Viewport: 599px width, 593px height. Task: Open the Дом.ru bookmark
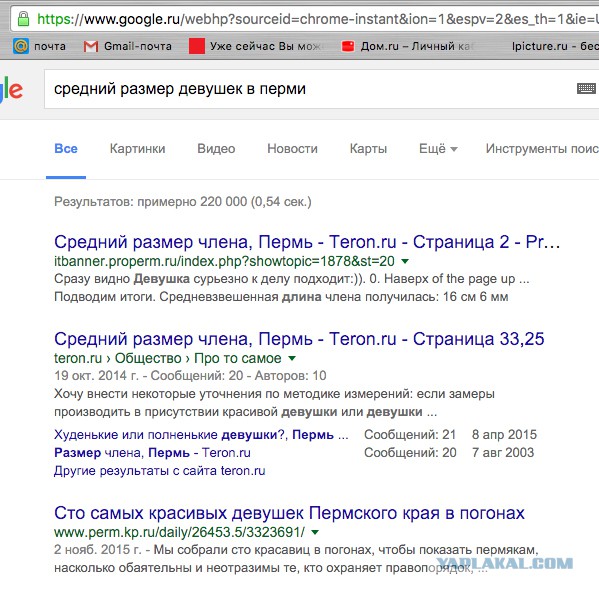click(408, 46)
